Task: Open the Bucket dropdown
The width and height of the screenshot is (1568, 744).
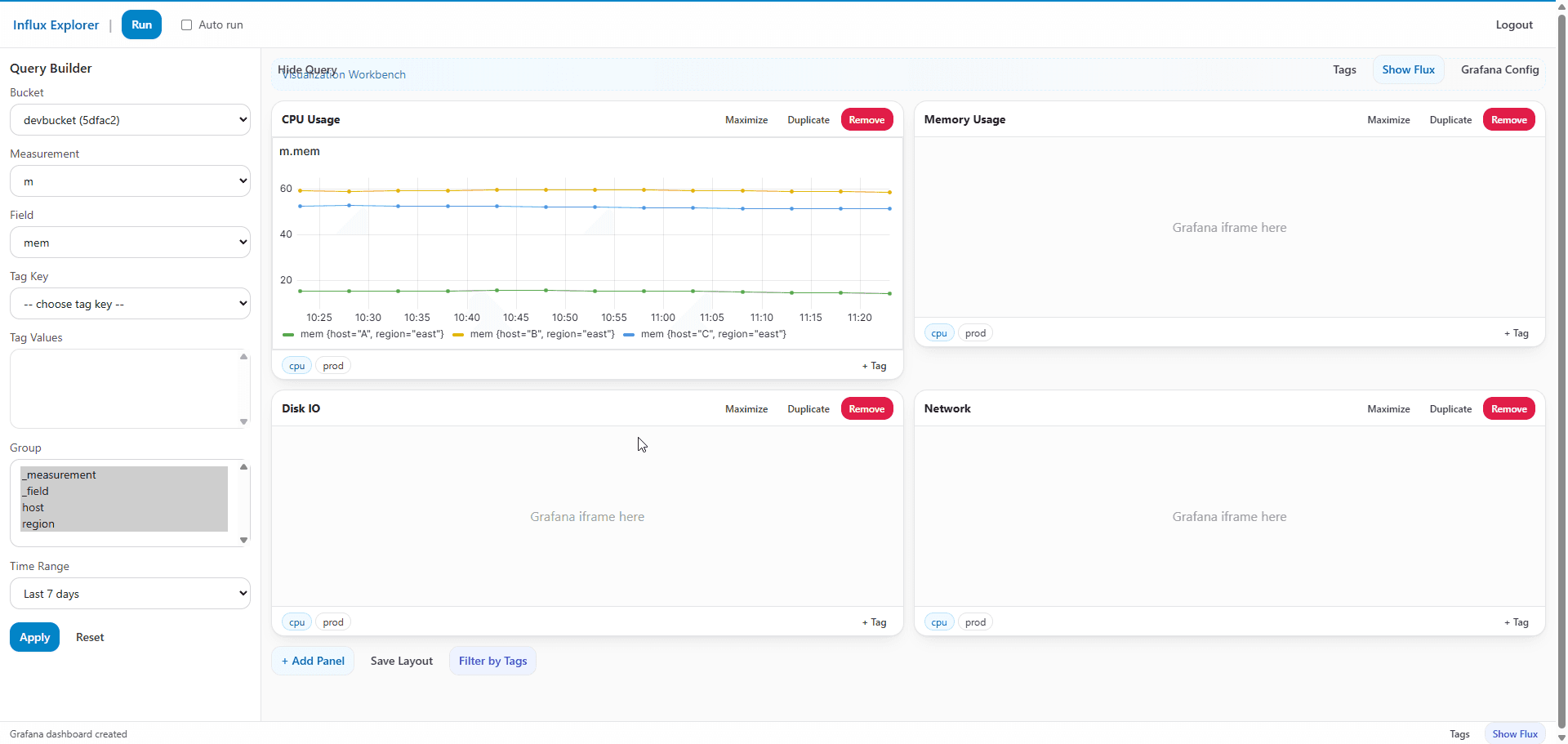Action: [130, 120]
